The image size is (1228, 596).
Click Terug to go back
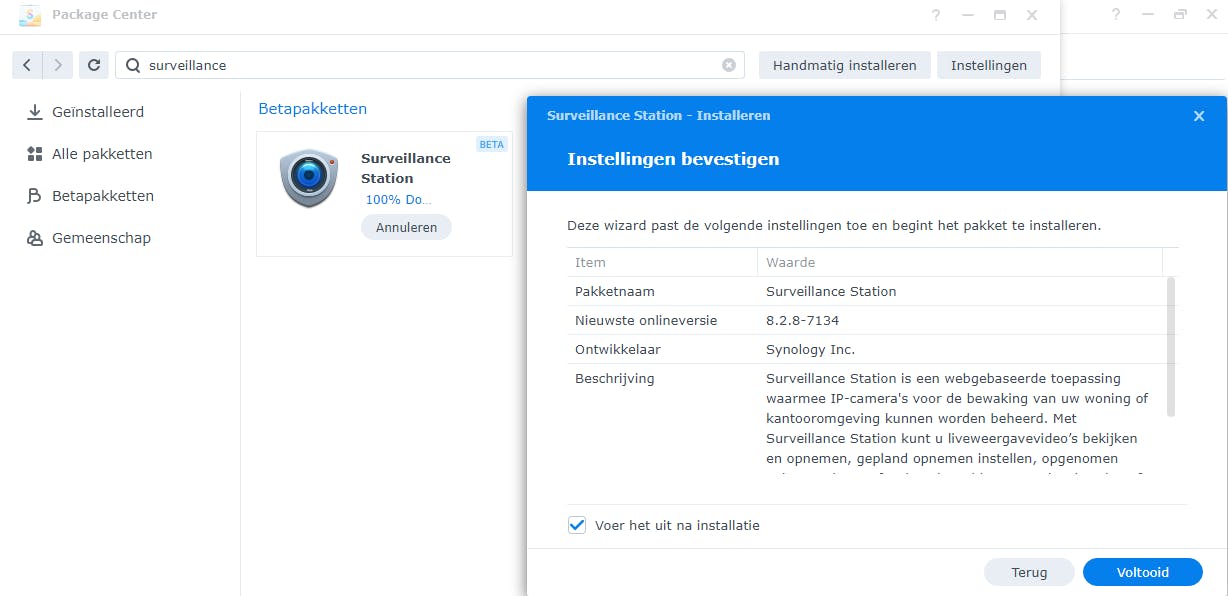tap(1029, 572)
